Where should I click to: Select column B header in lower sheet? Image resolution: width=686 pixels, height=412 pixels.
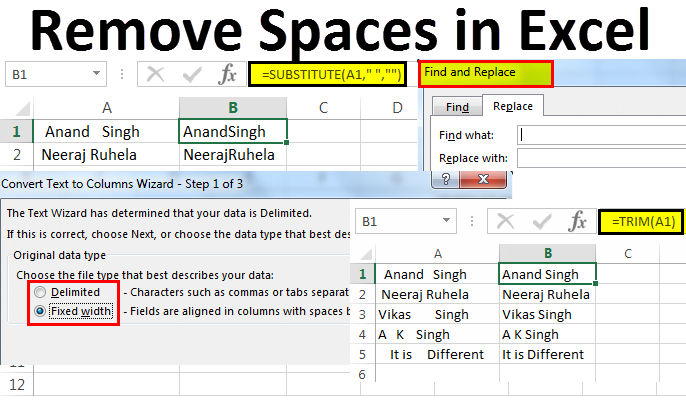(x=548, y=253)
